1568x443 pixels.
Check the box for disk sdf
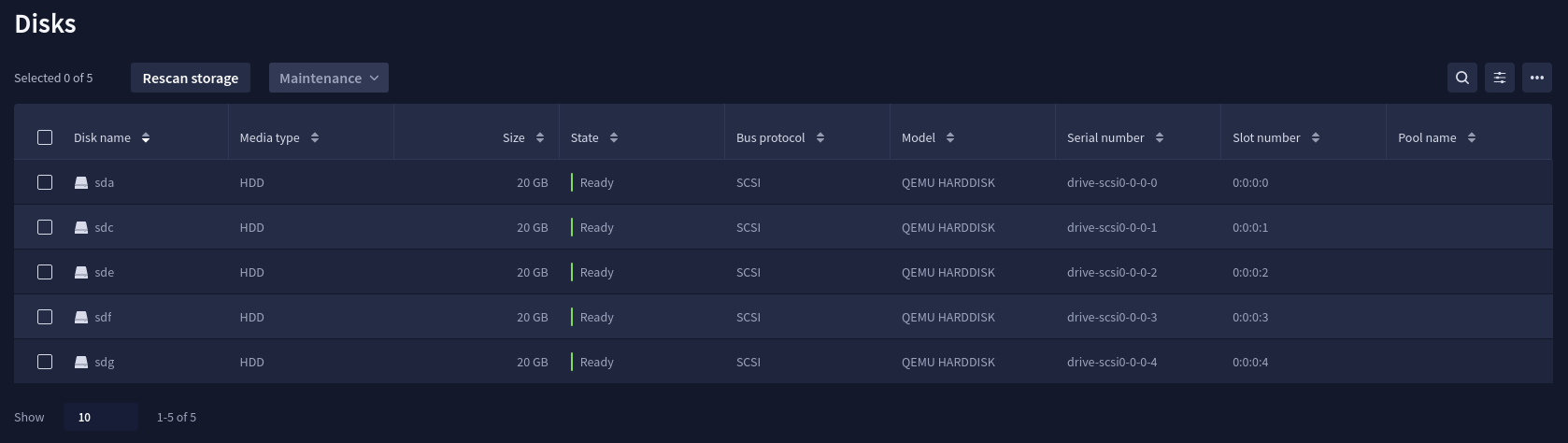(45, 317)
